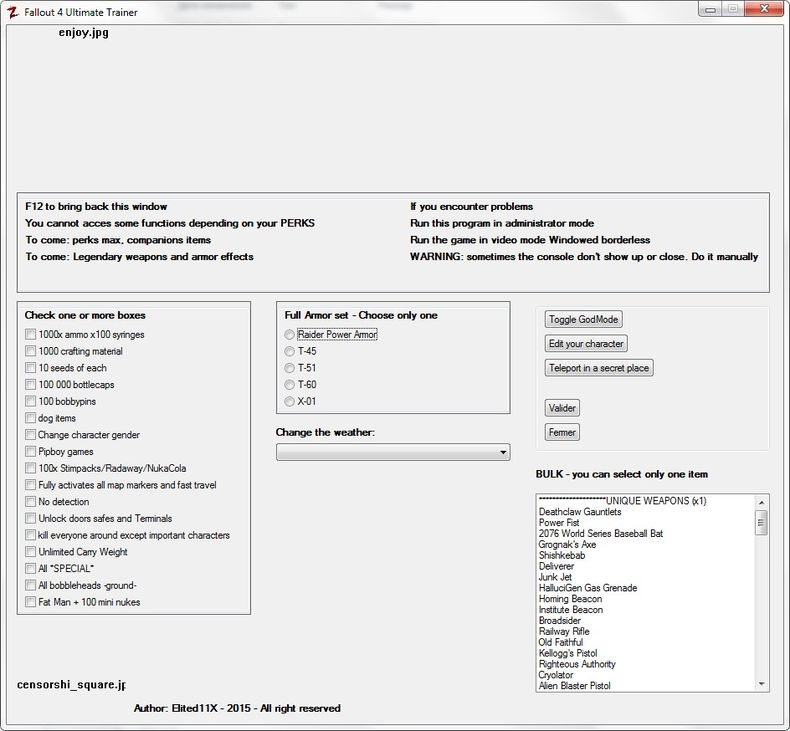Screen dimensions: 790x731
Task: Minimize the Fallout 4 Ultimate Trainer window
Action: tap(710, 10)
